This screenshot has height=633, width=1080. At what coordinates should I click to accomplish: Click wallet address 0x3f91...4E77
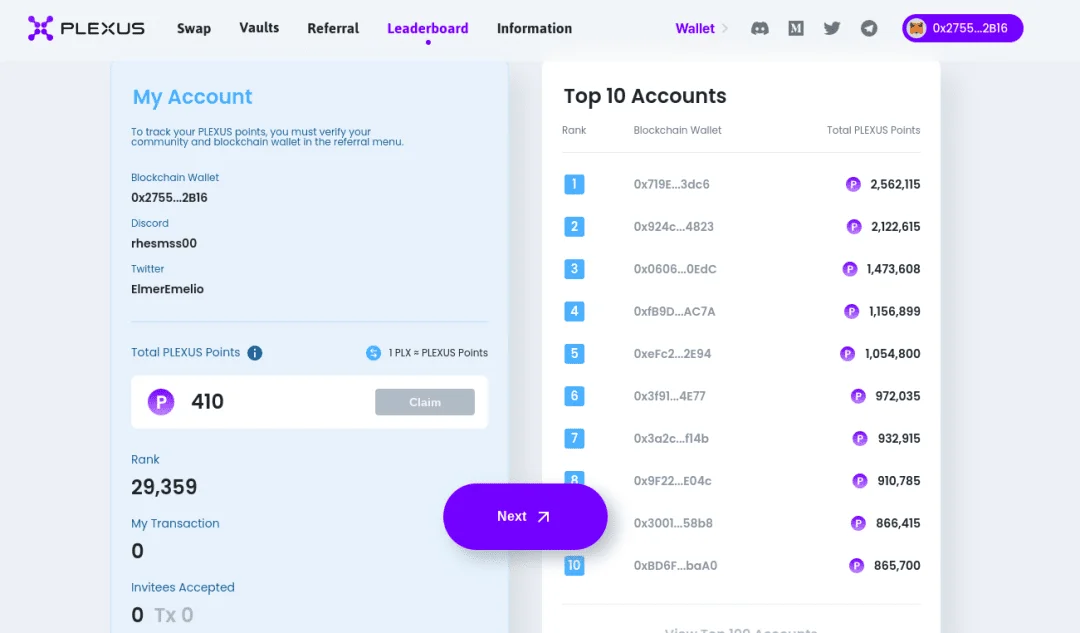(x=669, y=396)
